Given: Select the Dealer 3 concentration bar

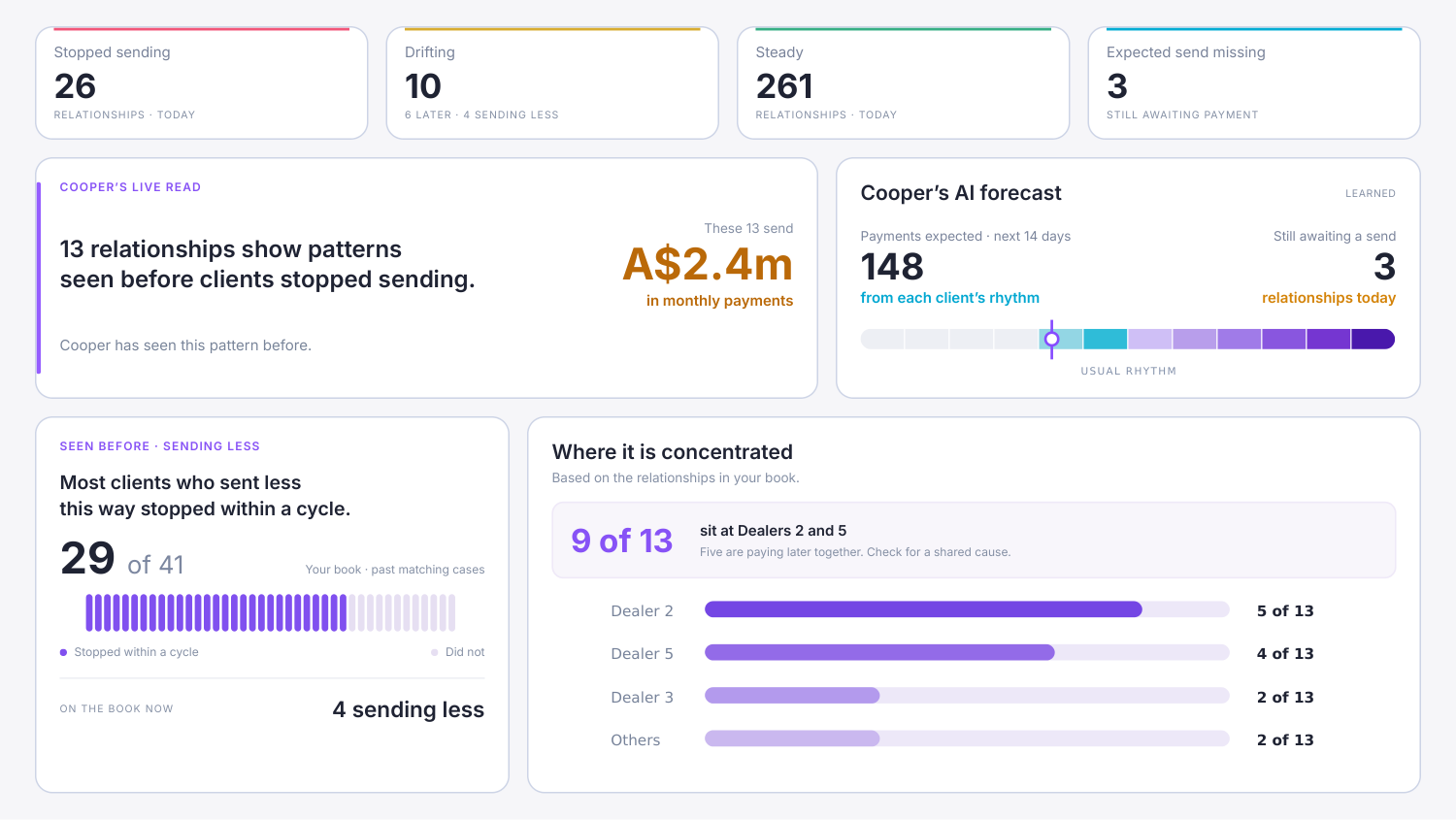Looking at the screenshot, I should 967,696.
